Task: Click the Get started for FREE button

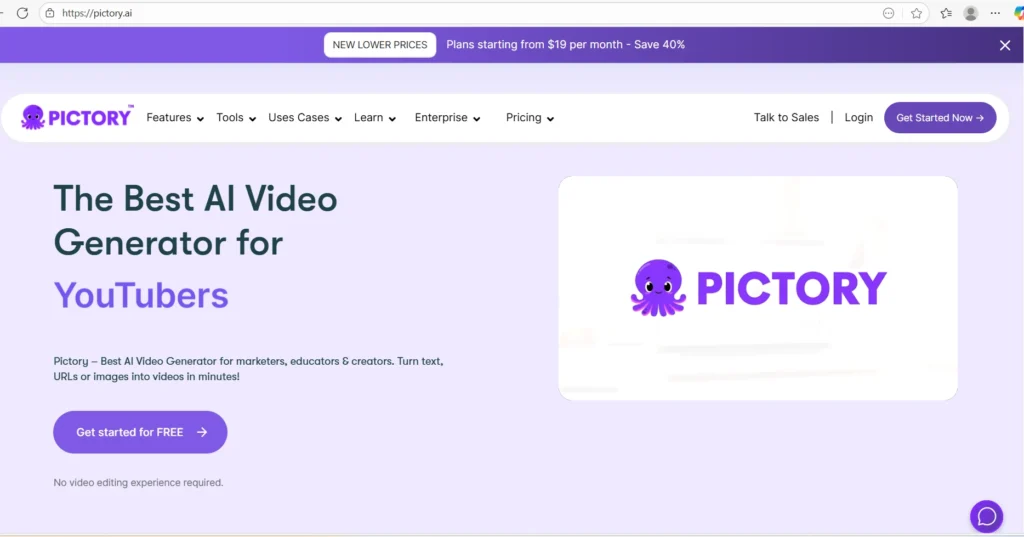Action: (140, 432)
